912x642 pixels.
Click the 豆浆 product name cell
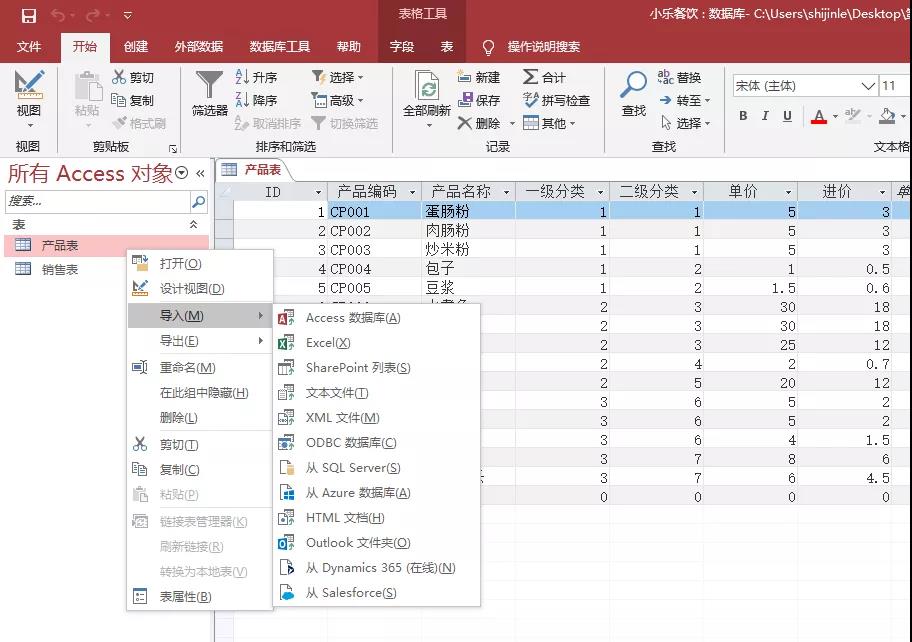pyautogui.click(x=468, y=288)
